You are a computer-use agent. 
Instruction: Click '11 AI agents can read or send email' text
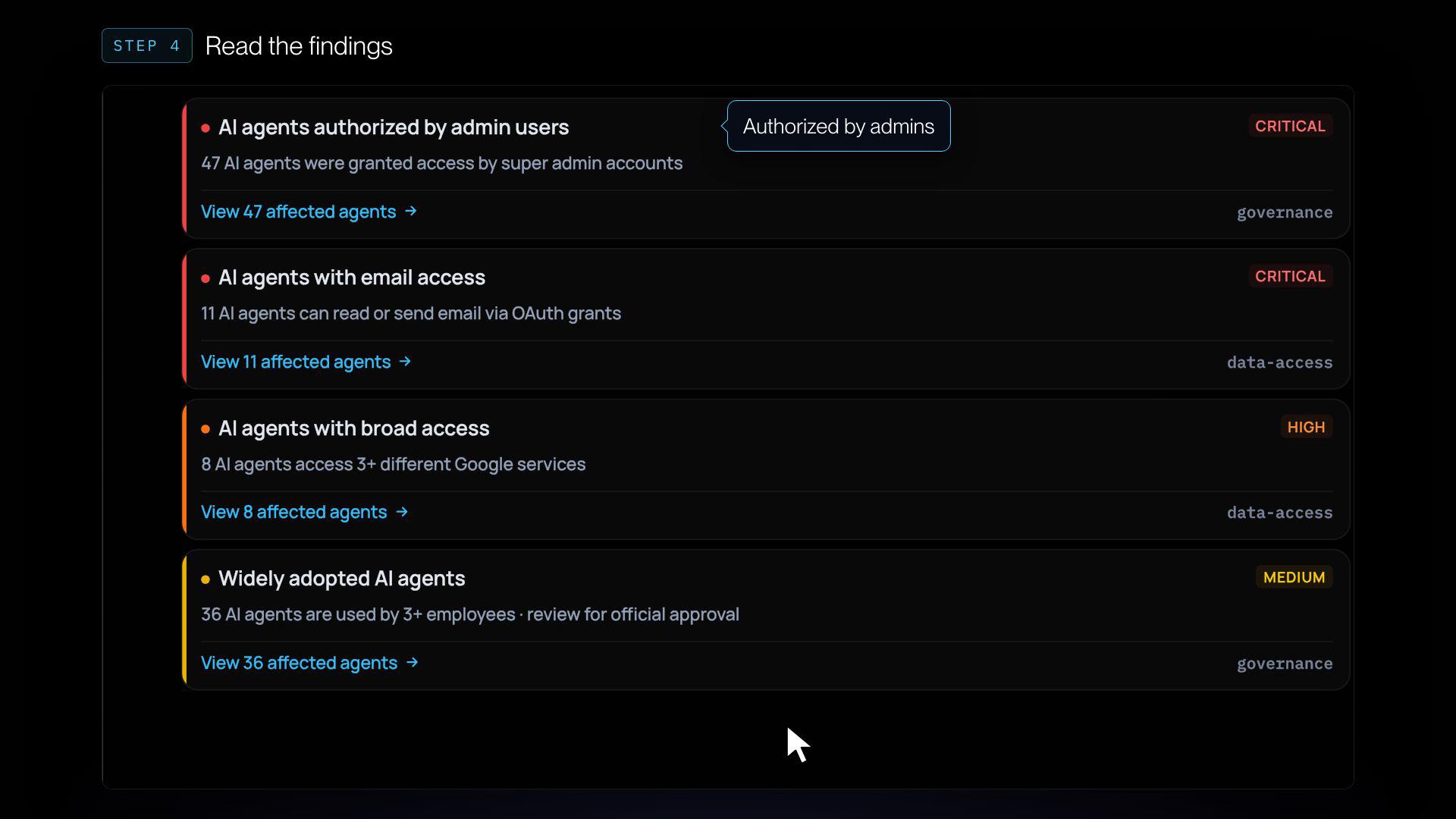tap(411, 313)
